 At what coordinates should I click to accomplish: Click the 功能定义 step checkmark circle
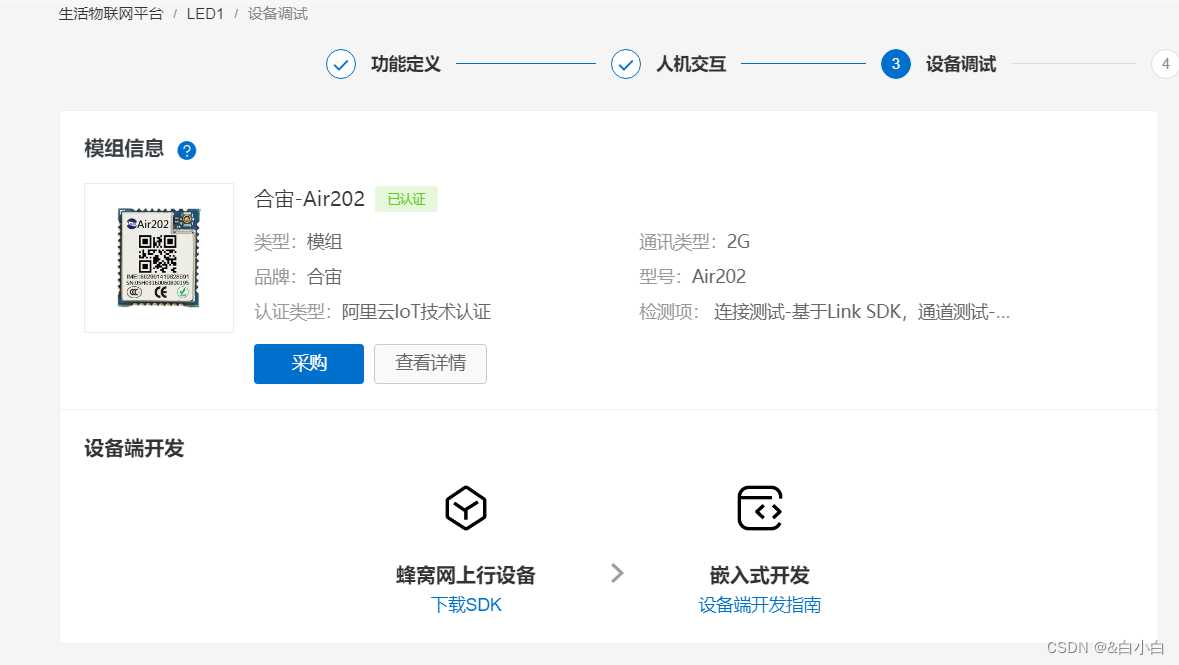(x=341, y=65)
